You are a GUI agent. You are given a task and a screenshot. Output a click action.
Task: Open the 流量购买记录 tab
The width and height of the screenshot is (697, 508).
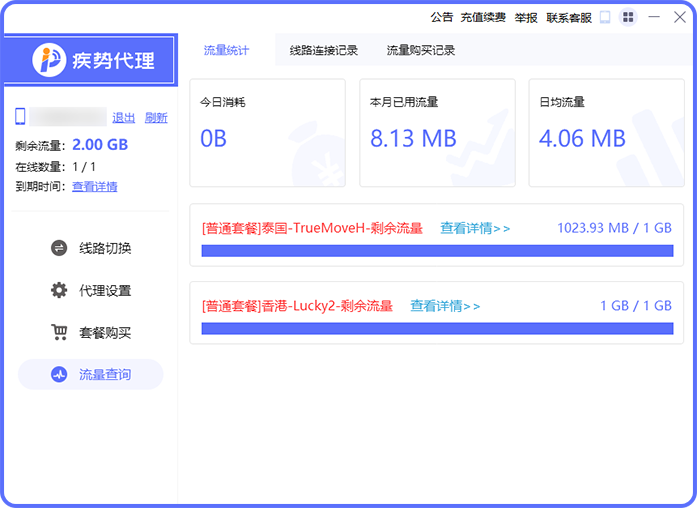[421, 50]
